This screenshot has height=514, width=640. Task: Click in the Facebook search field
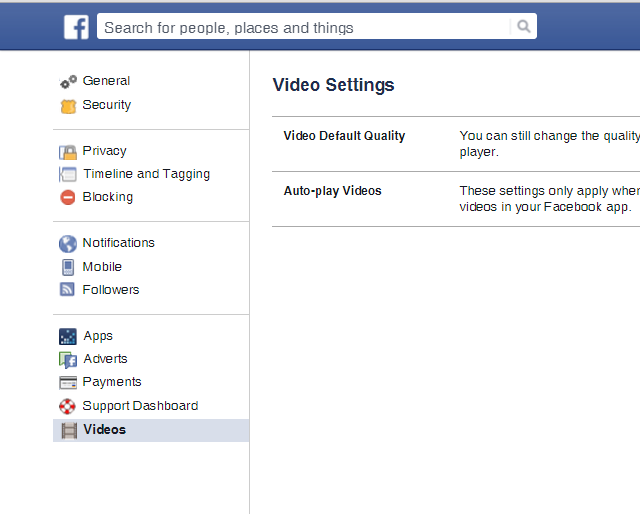(x=300, y=27)
